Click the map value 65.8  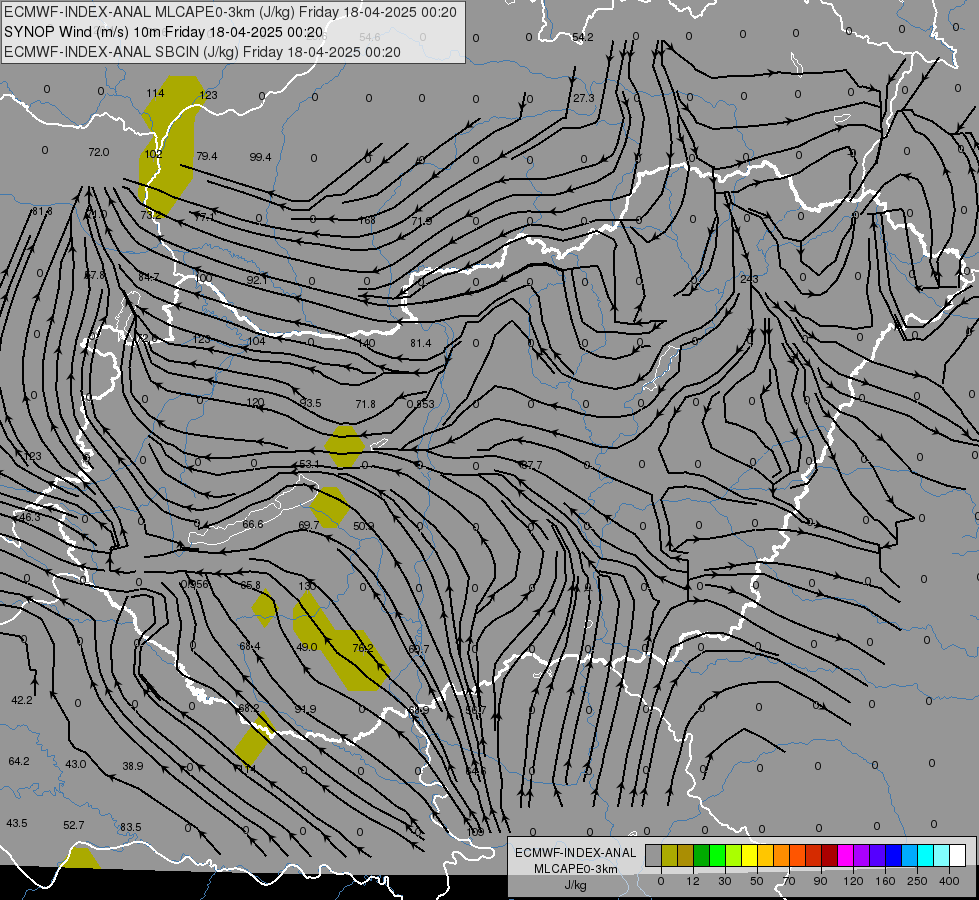[250, 585]
